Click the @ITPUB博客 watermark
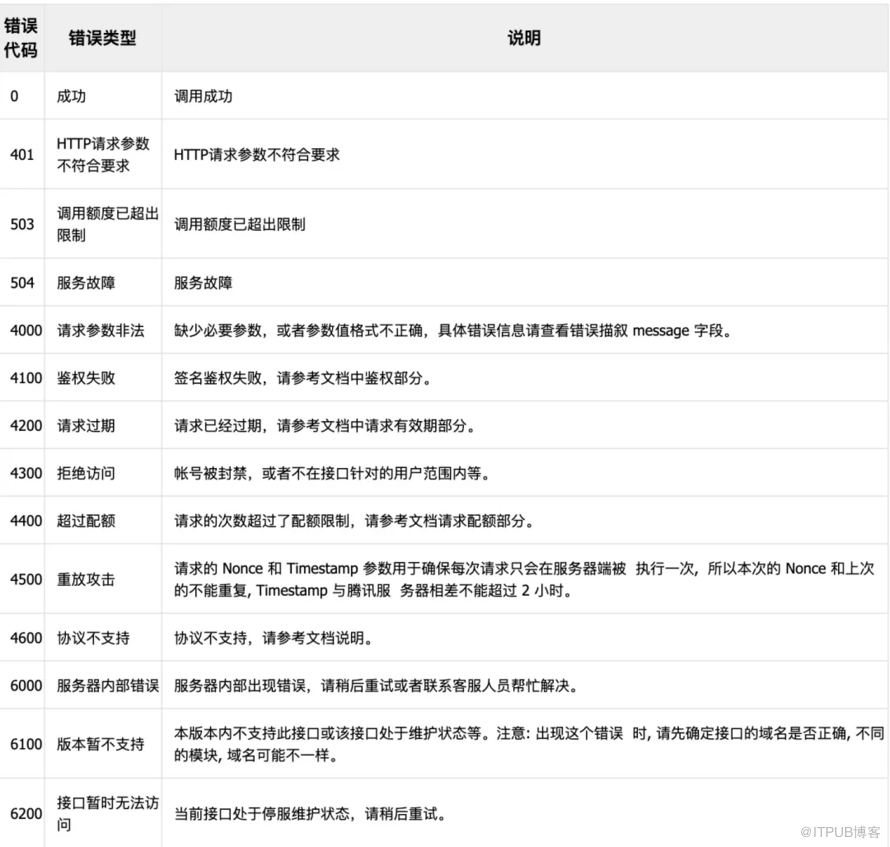 point(838,832)
